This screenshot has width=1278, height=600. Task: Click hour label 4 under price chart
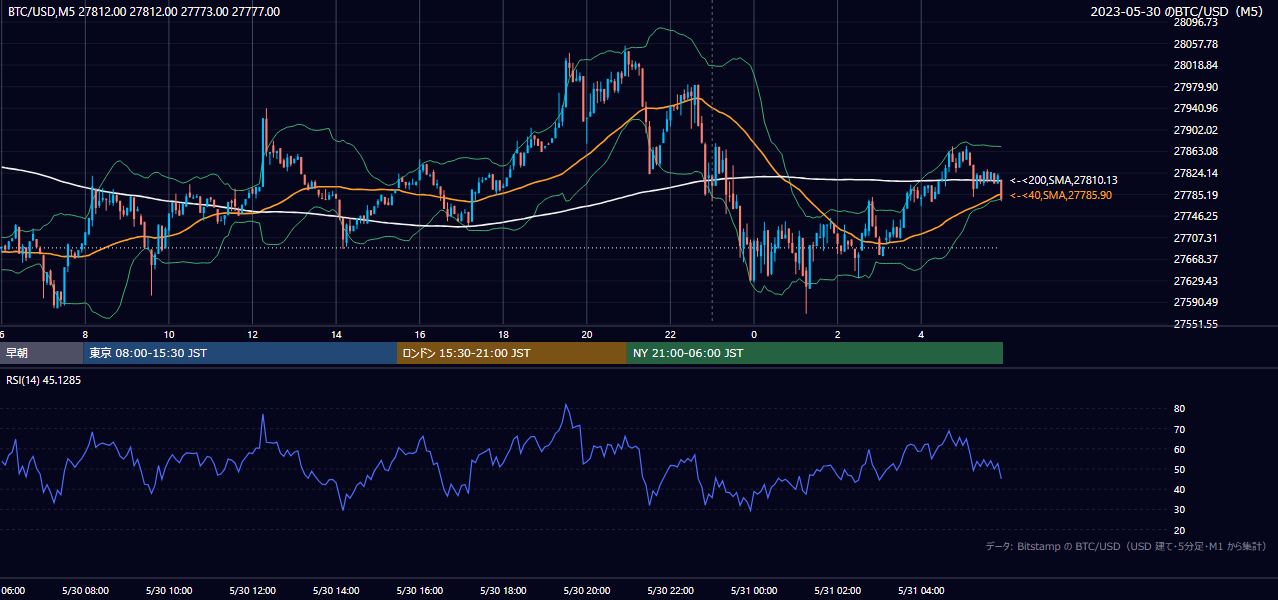pos(921,335)
